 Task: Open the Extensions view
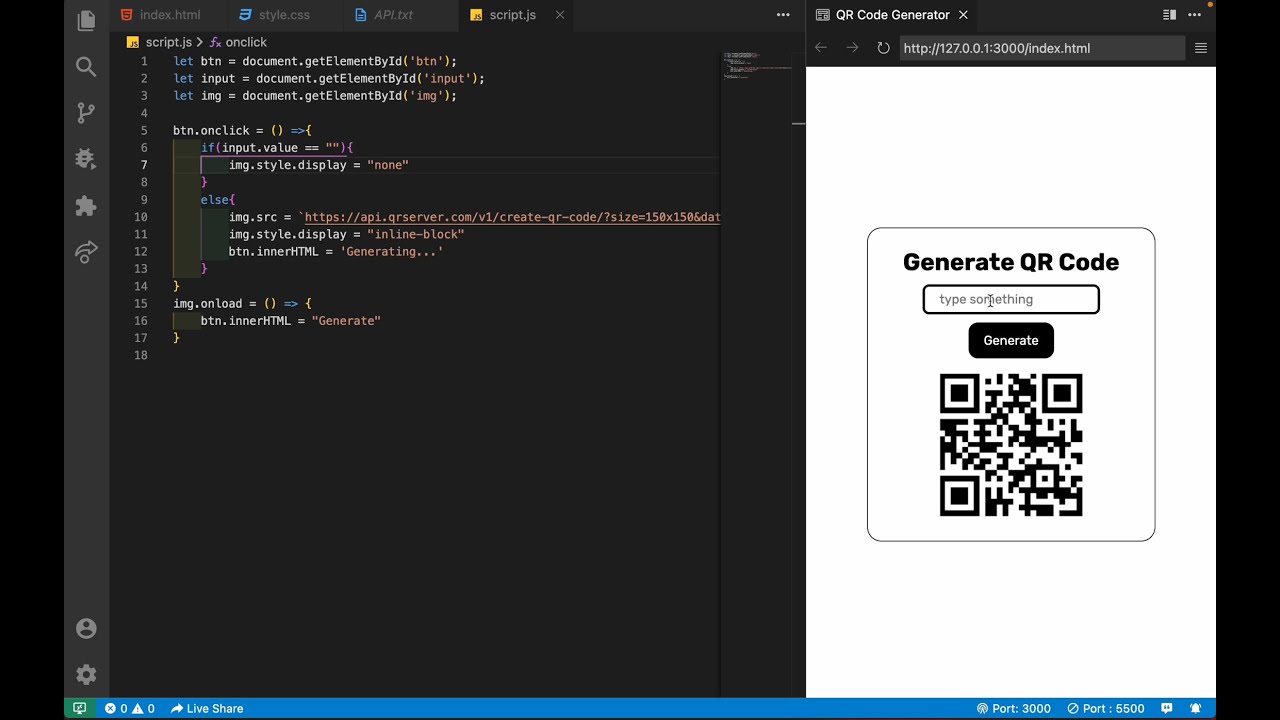tap(86, 206)
